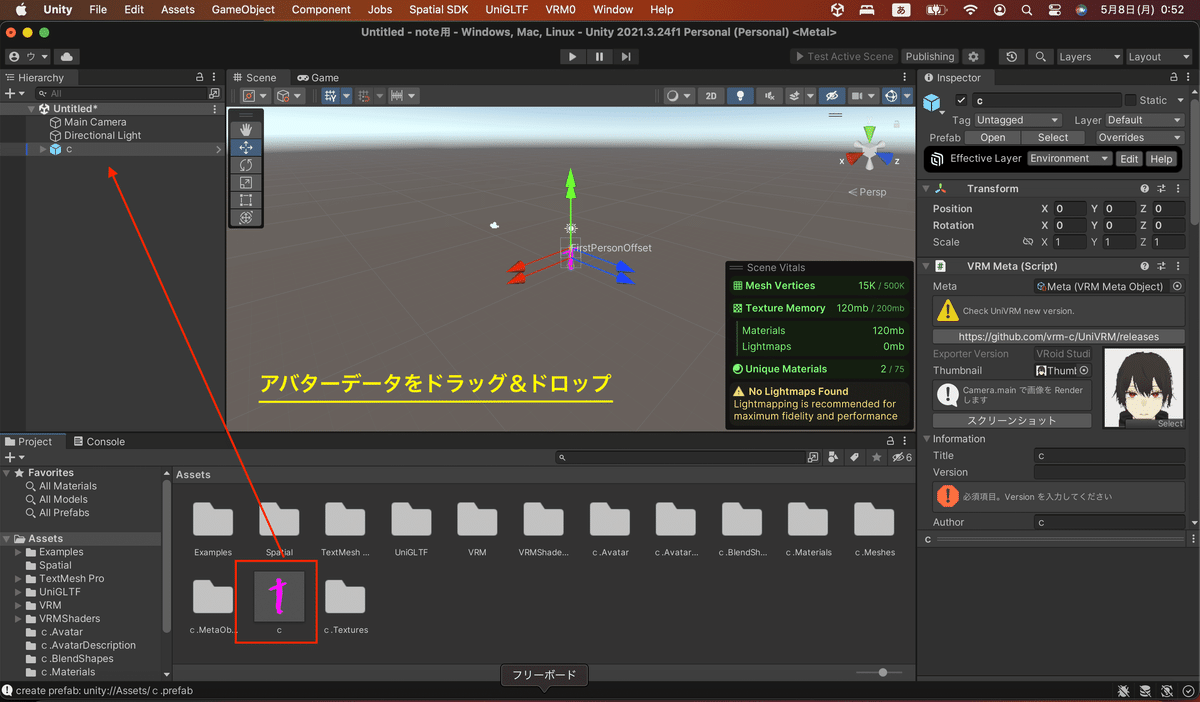Open Spatial settings gear next to Publishing
Viewport: 1200px width, 702px height.
[974, 57]
